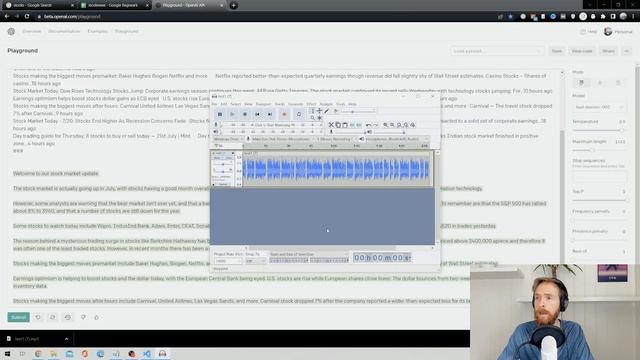Click the Maximum length slider handle
Image resolution: width=640 pixels, height=360 pixels.
[593, 150]
